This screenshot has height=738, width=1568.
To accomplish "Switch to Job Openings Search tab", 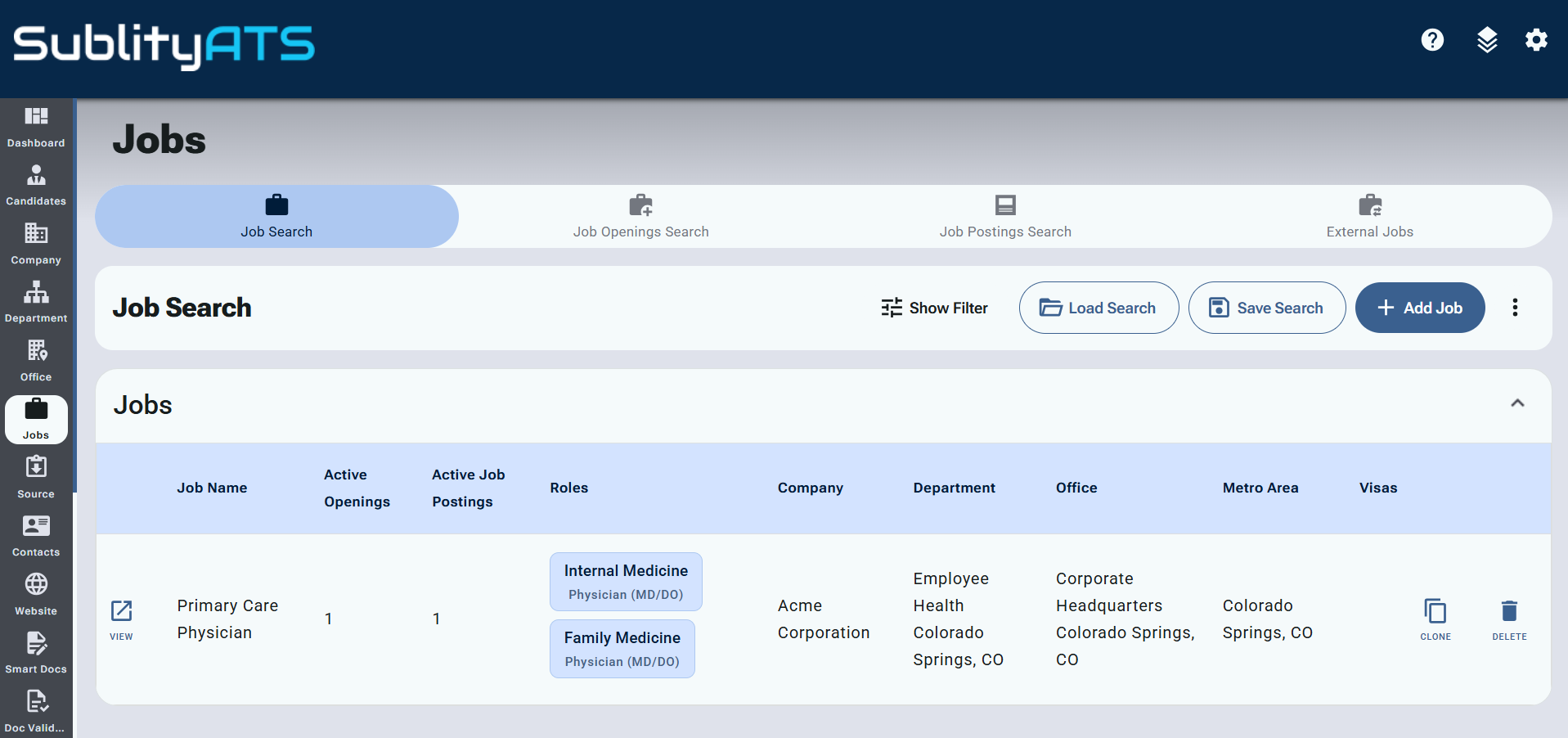I will pos(641,217).
